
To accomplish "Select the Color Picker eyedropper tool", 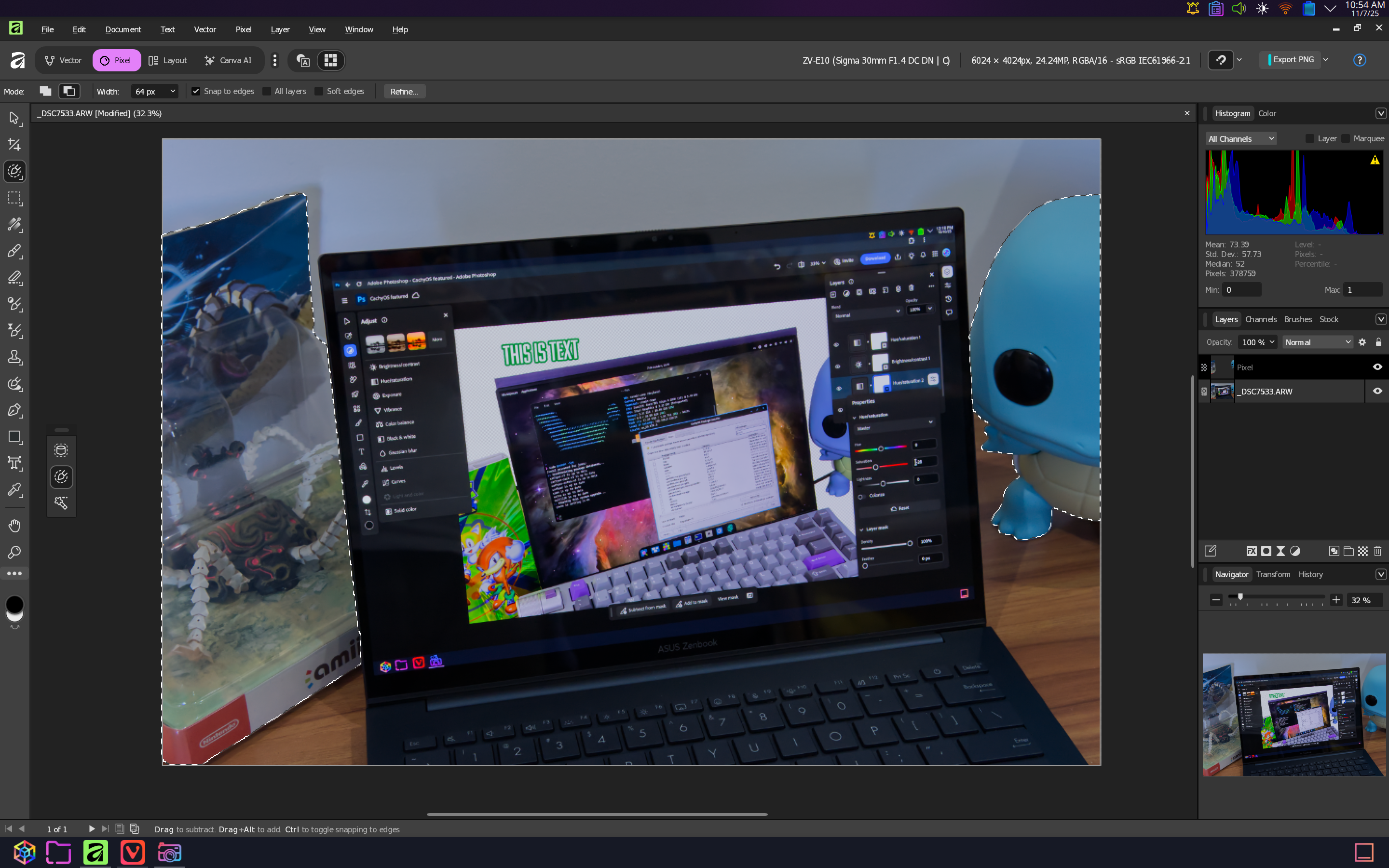I will [15, 489].
